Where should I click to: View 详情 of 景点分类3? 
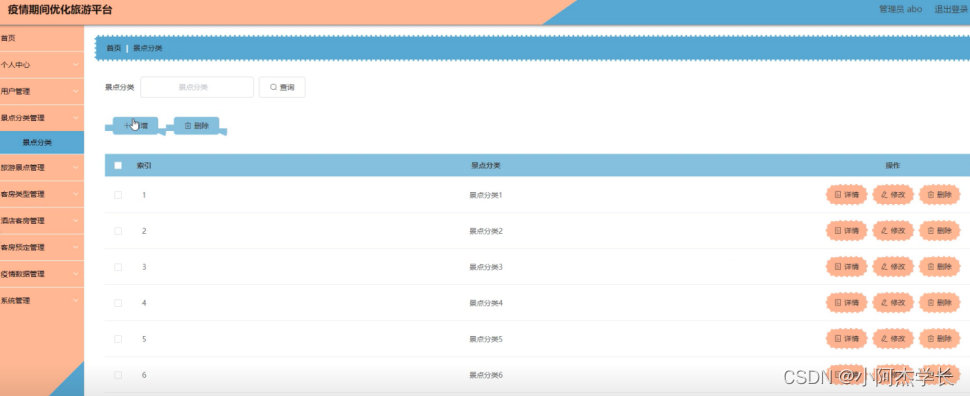pos(846,267)
